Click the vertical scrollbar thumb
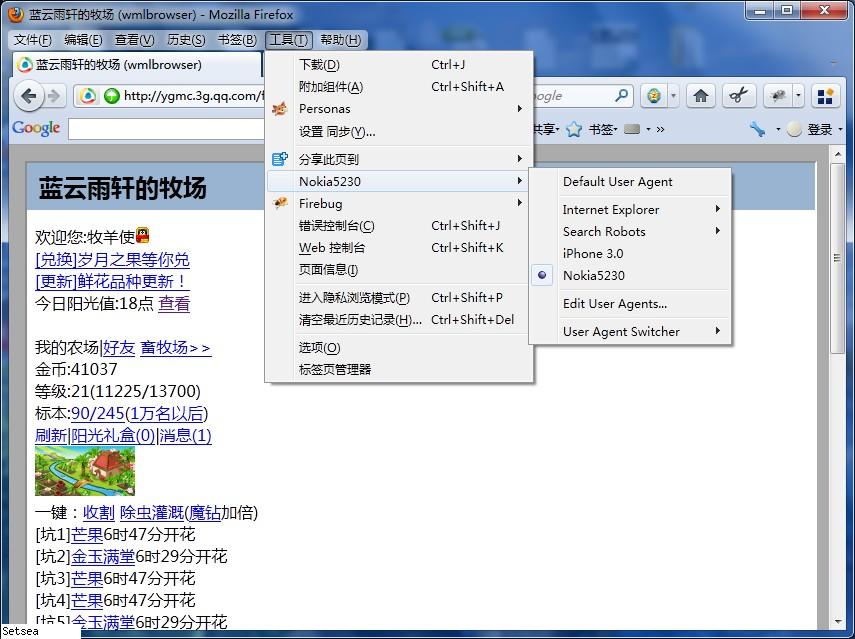This screenshot has width=855, height=639. click(837, 257)
